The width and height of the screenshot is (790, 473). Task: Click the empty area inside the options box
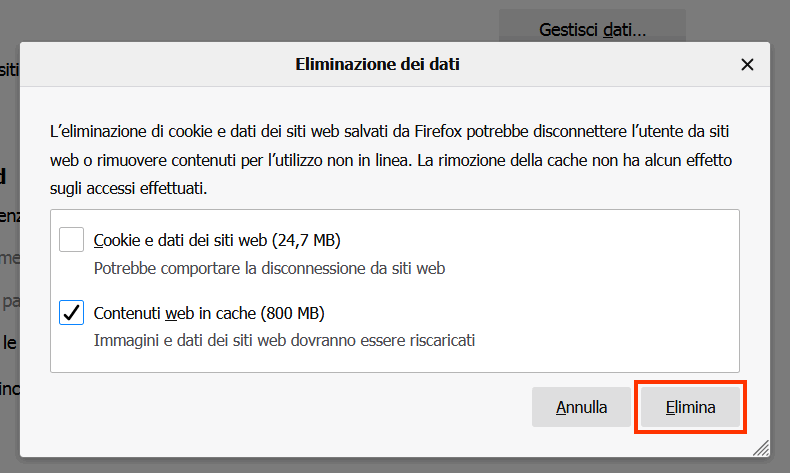point(600,290)
